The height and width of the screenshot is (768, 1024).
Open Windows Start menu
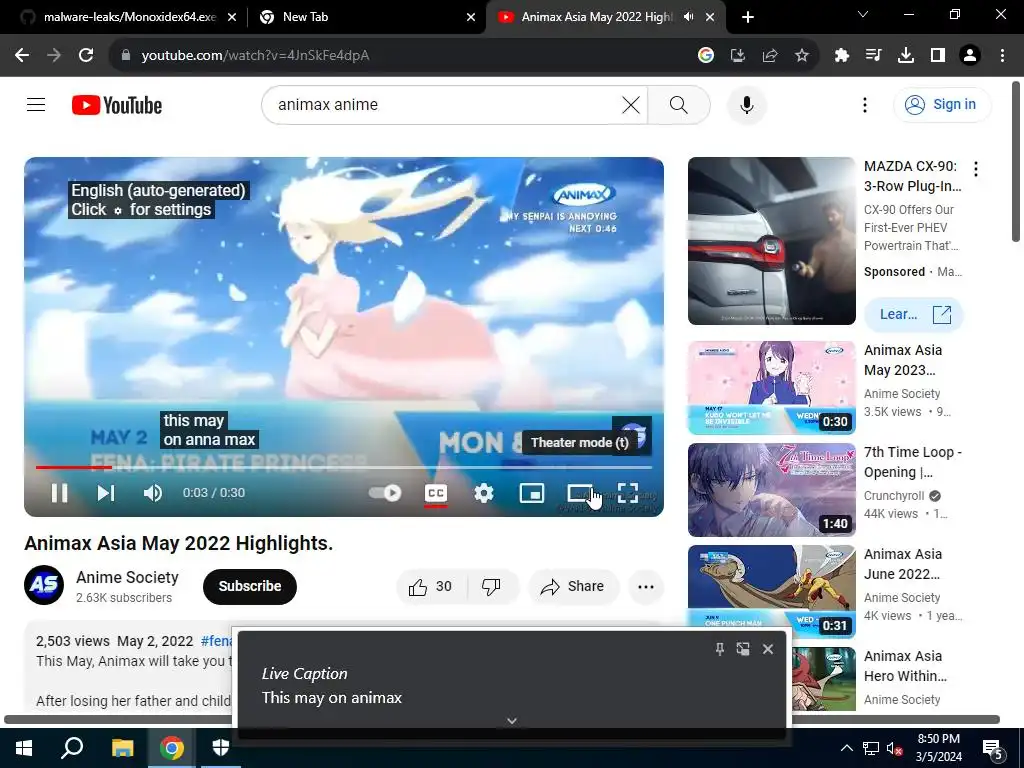[24, 748]
